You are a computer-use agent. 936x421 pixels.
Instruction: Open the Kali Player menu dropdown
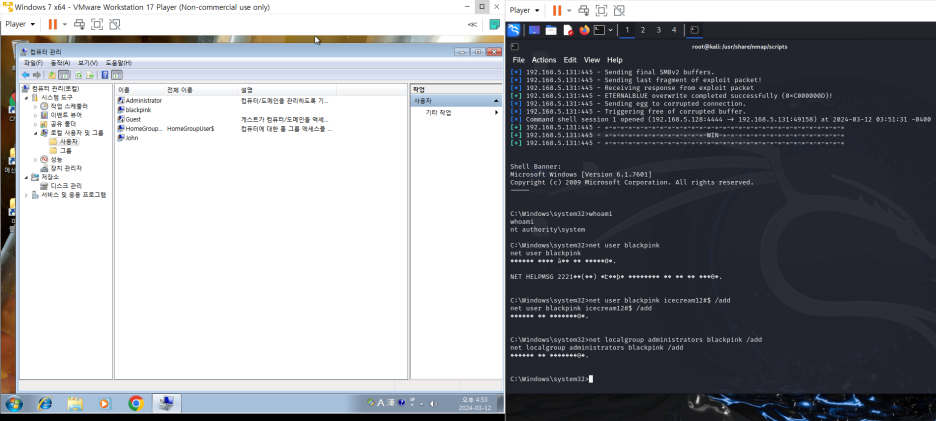pos(525,10)
